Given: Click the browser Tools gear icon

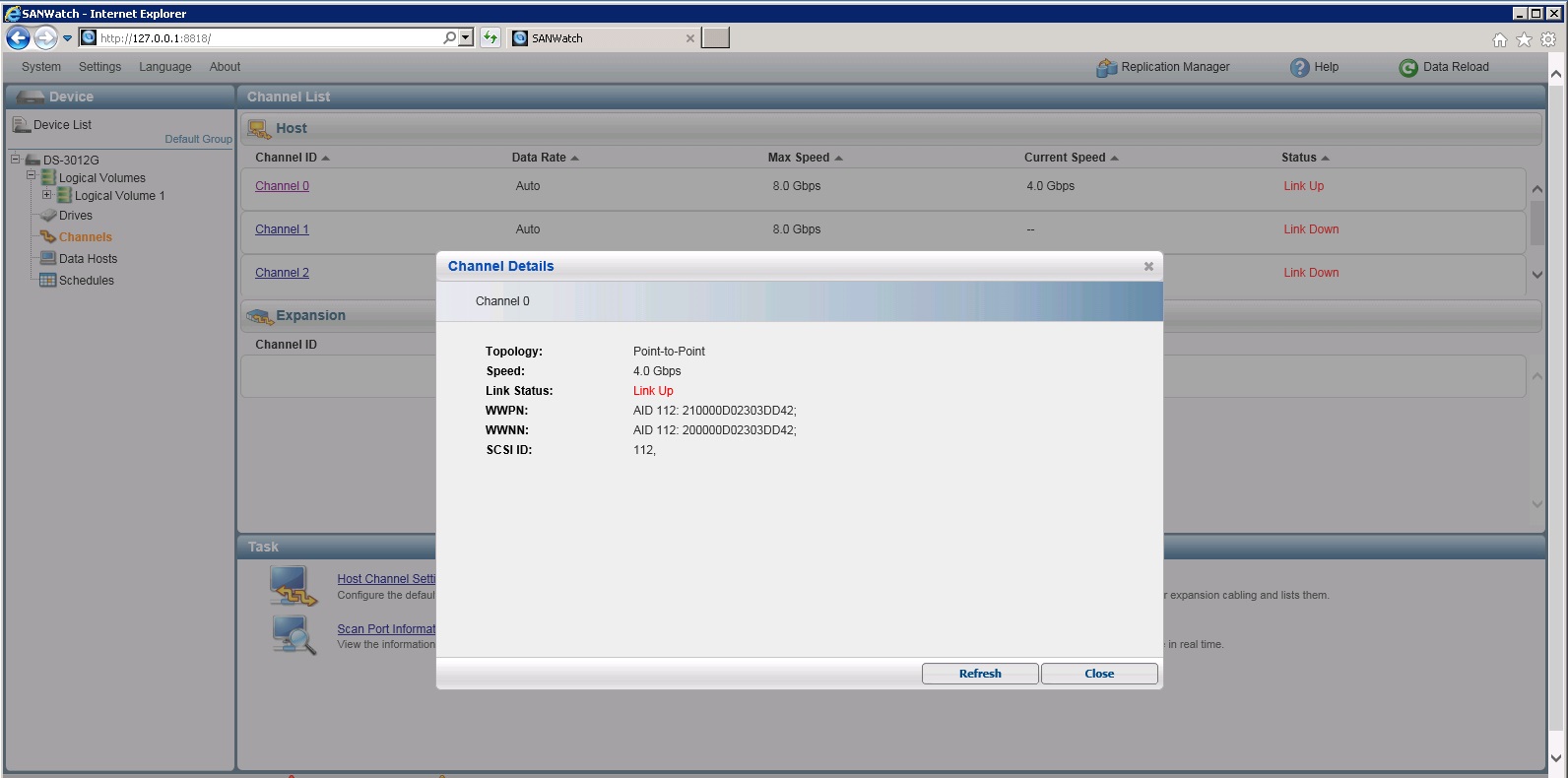Looking at the screenshot, I should pos(1548,39).
